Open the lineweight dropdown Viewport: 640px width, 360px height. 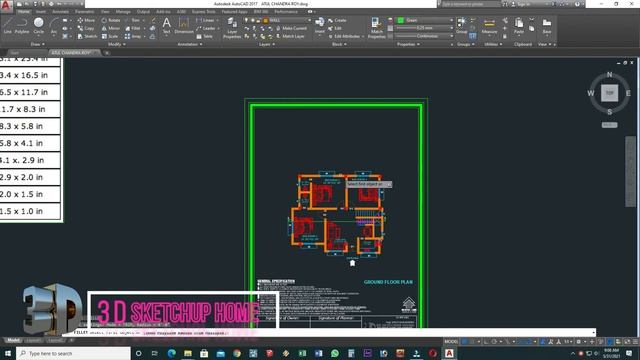tap(425, 28)
